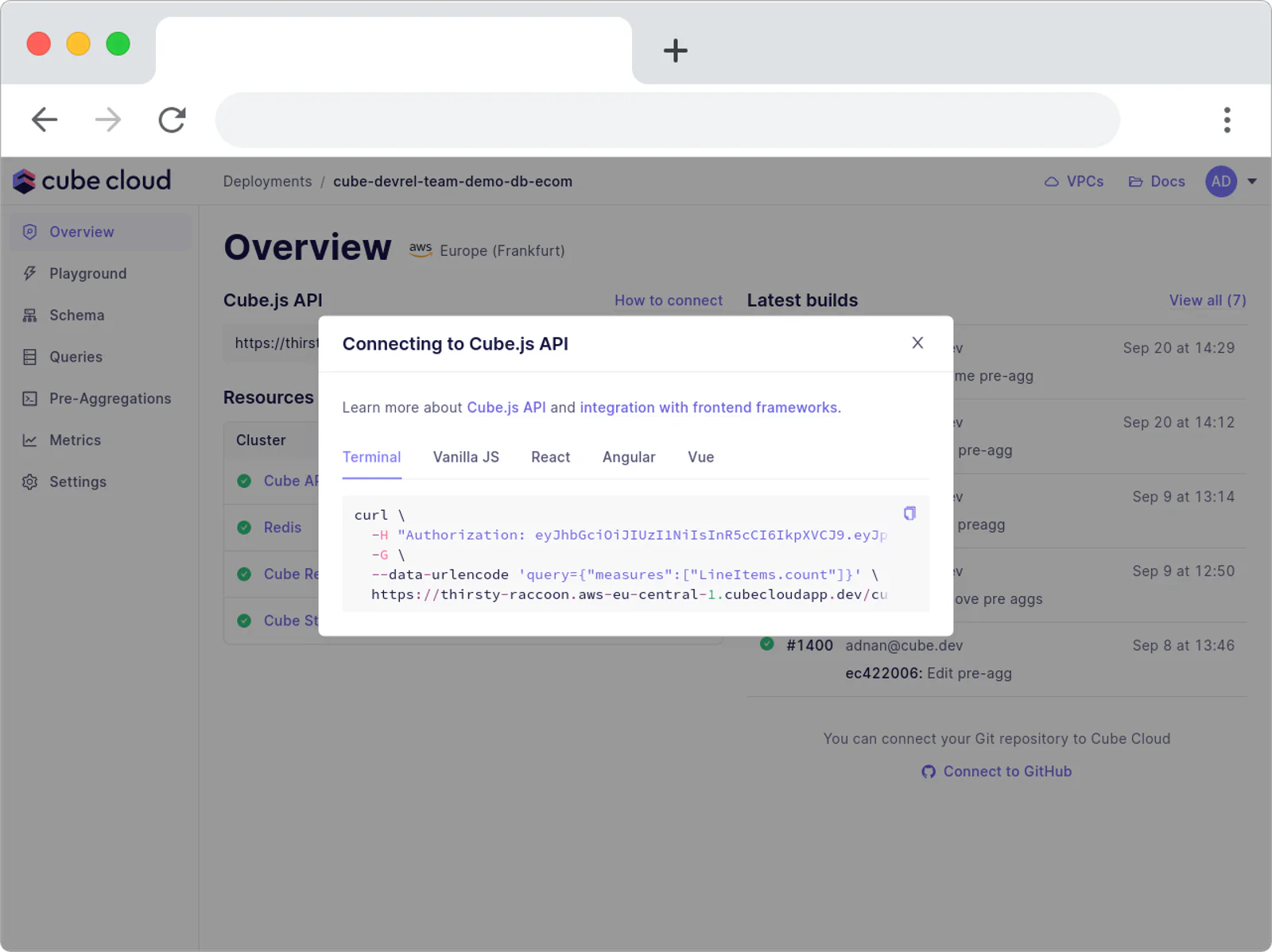Click the Docs folder icon
The image size is (1272, 952).
(x=1135, y=182)
